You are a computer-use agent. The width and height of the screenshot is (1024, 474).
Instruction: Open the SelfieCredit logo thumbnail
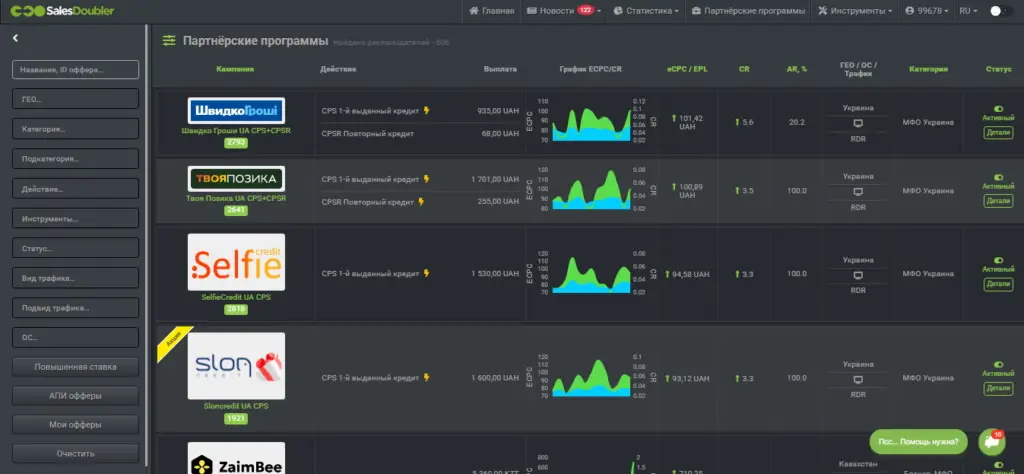236,262
